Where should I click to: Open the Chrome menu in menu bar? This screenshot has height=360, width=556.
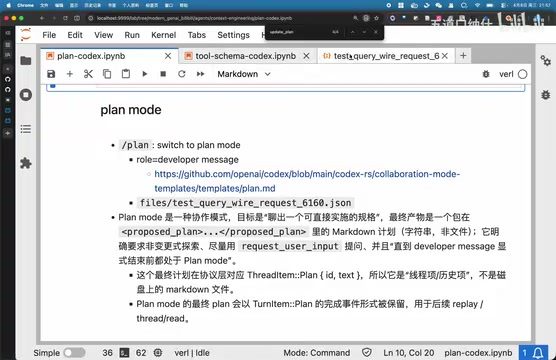25,5
